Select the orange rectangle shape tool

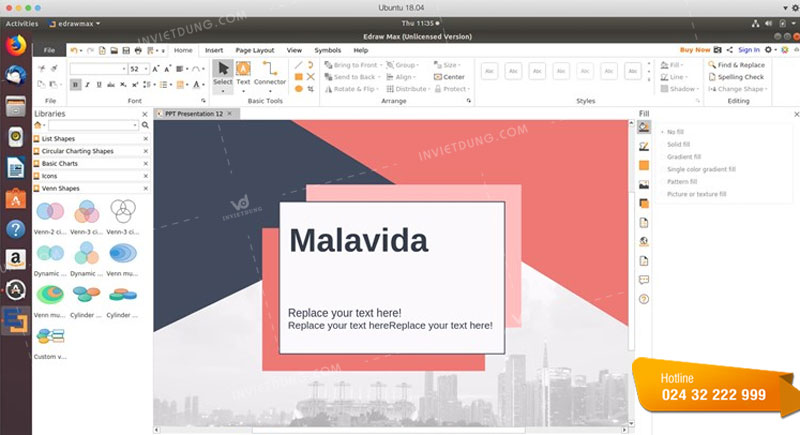click(298, 76)
